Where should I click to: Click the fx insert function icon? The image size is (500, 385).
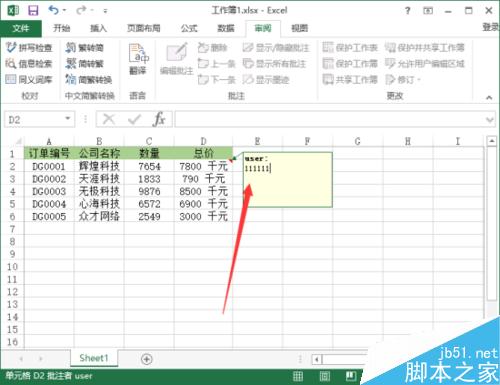point(159,119)
